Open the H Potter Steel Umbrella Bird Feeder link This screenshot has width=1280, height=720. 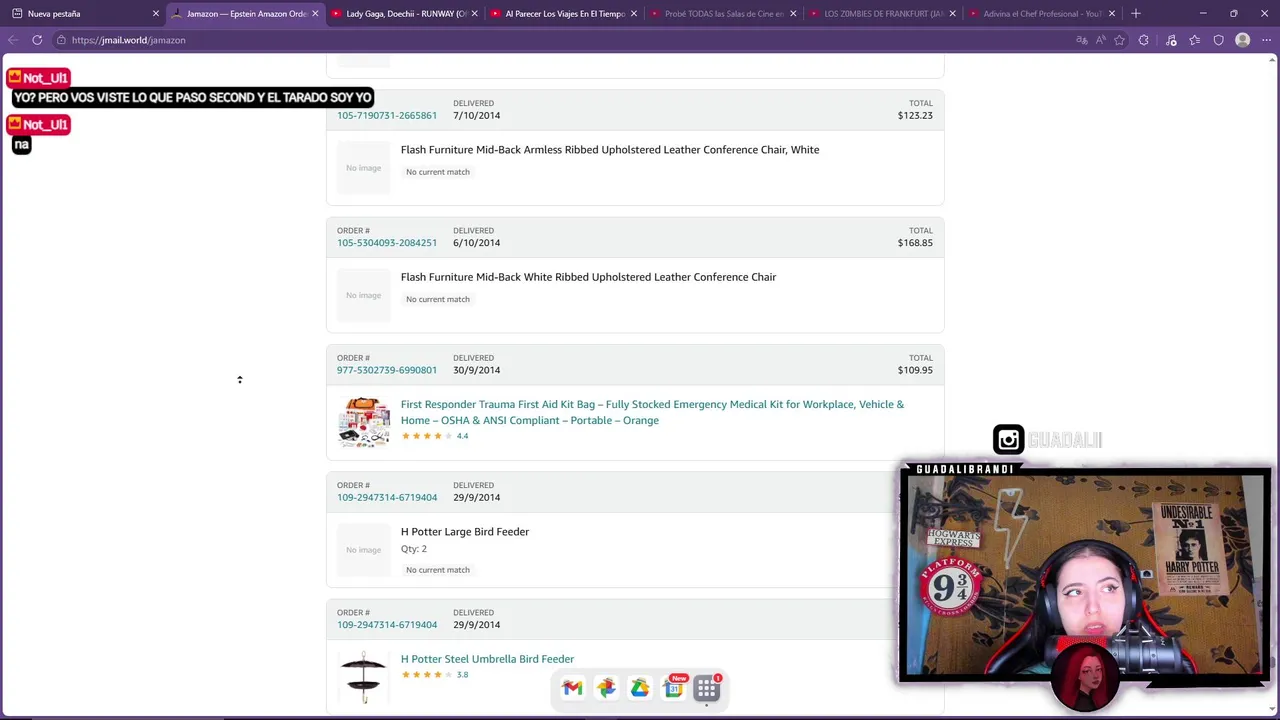tap(487, 659)
